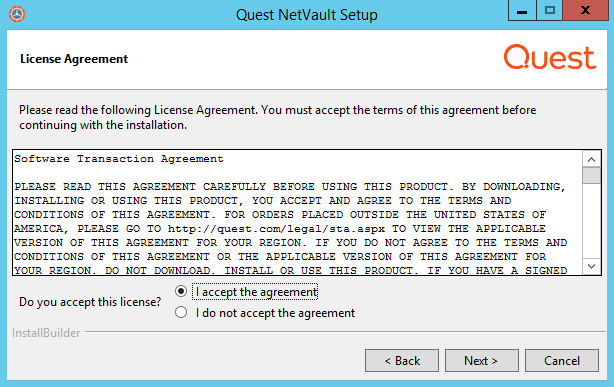This screenshot has height=387, width=614.
Task: Cancel the NetVault installation
Action: [x=562, y=360]
